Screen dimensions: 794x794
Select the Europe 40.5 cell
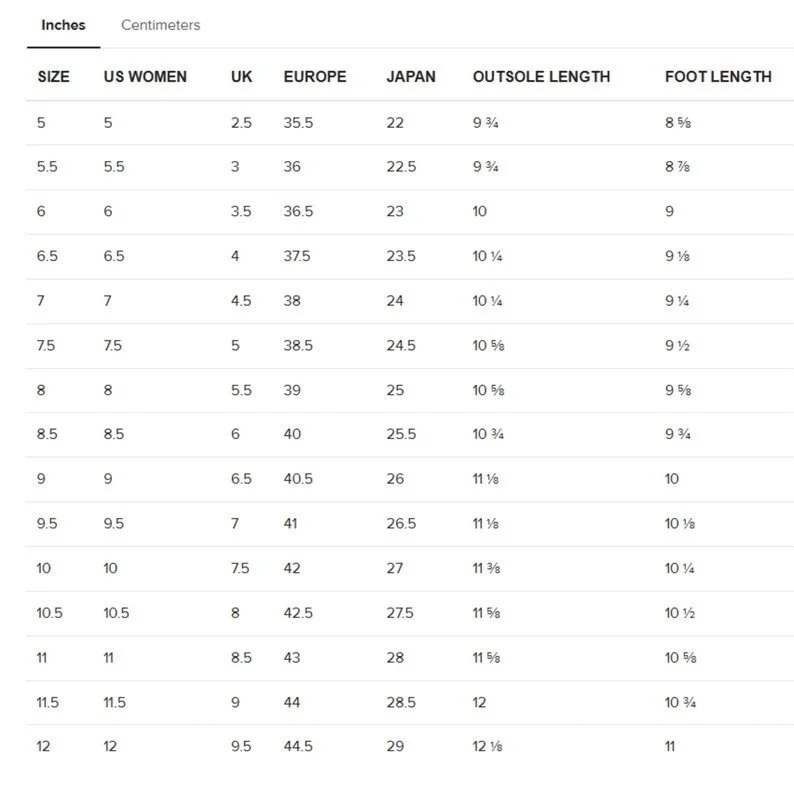point(298,479)
